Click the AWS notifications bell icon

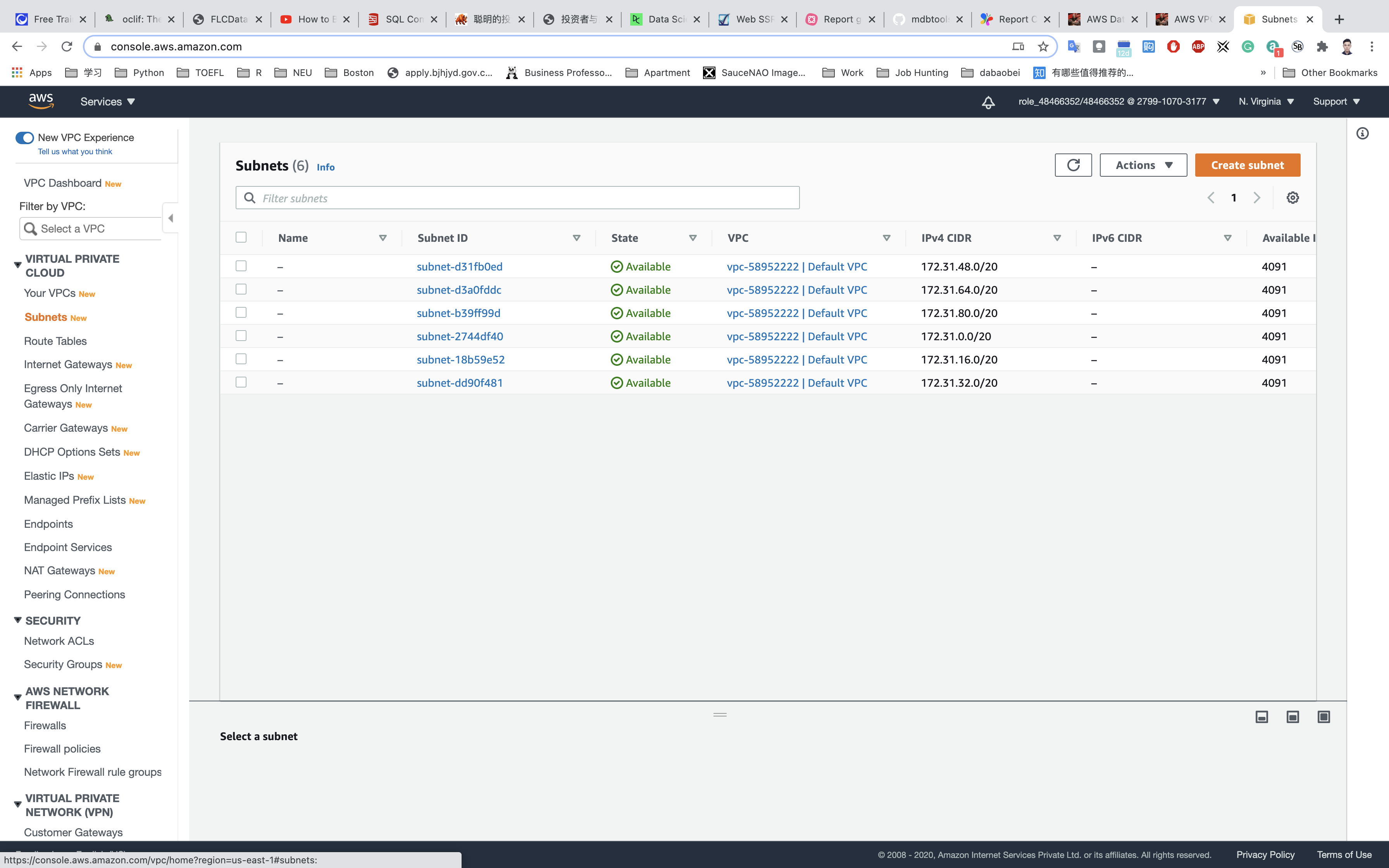(x=988, y=102)
